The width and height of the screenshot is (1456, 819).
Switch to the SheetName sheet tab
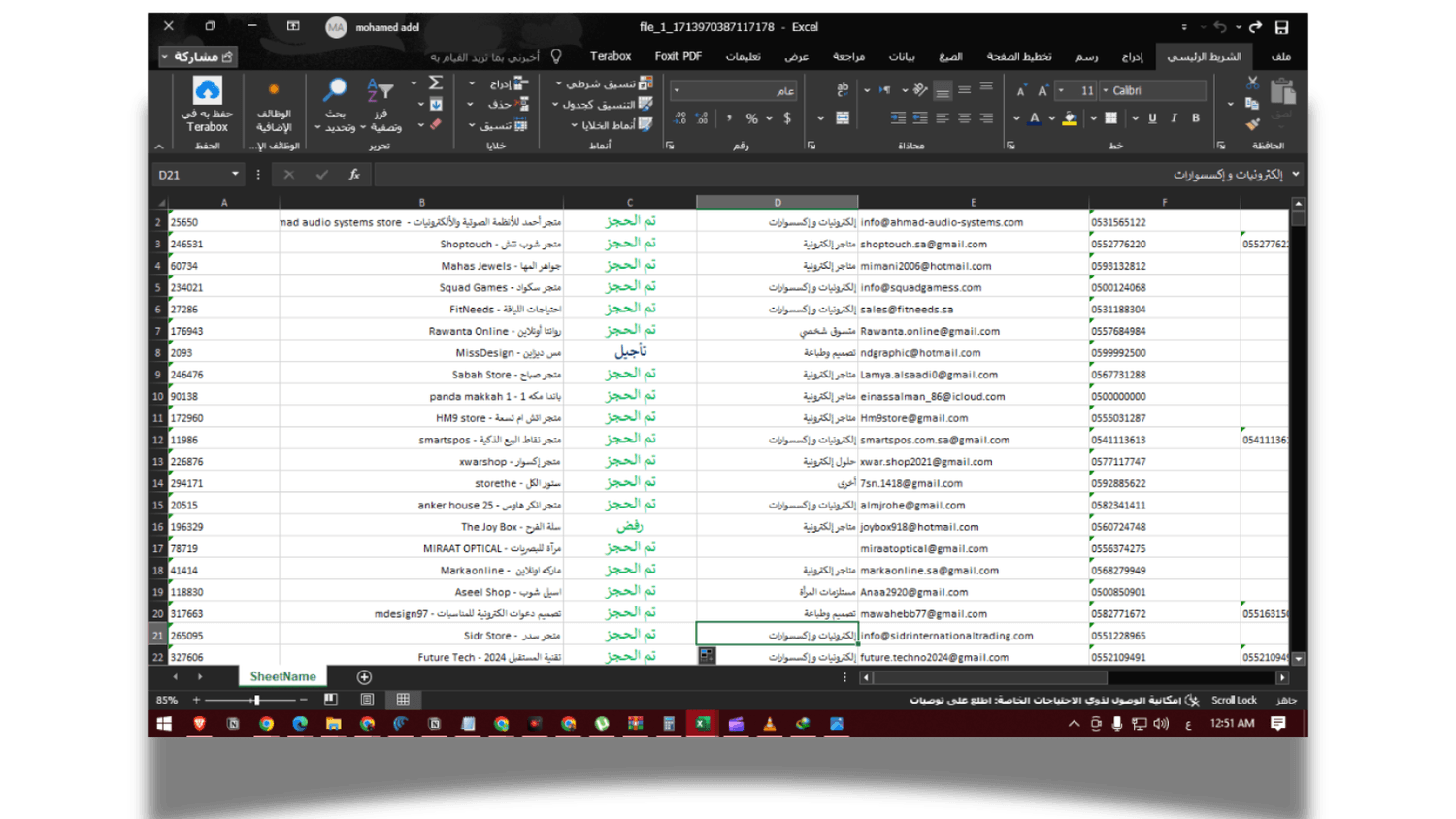[x=282, y=677]
